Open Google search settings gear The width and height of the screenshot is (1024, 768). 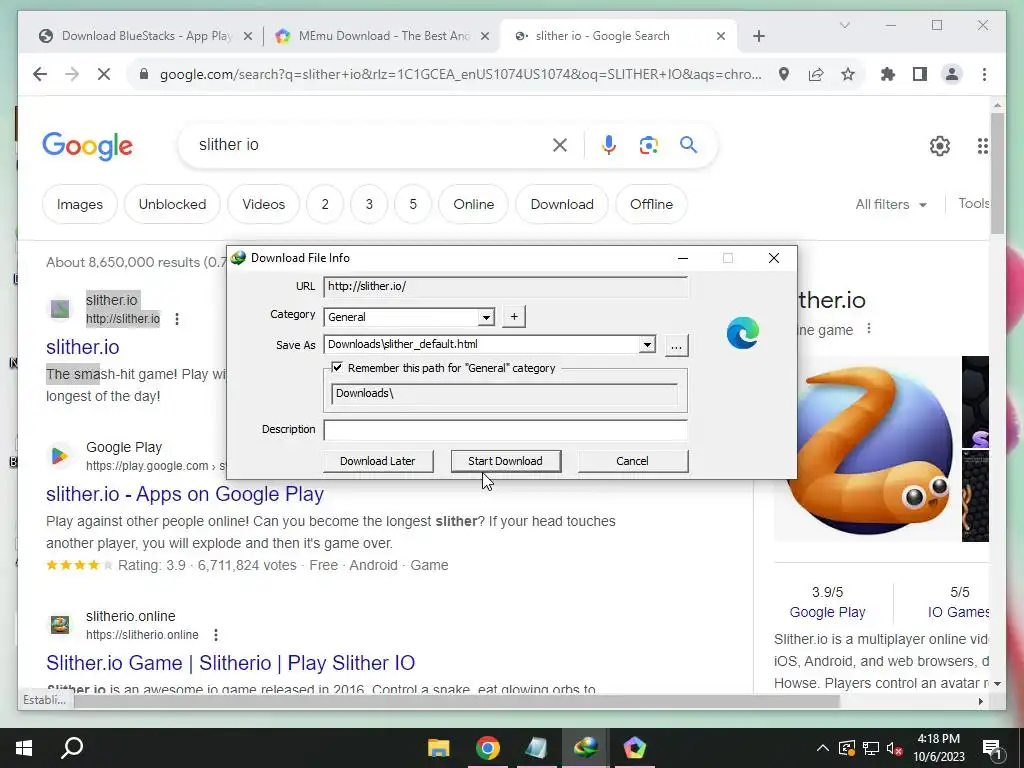[940, 146]
